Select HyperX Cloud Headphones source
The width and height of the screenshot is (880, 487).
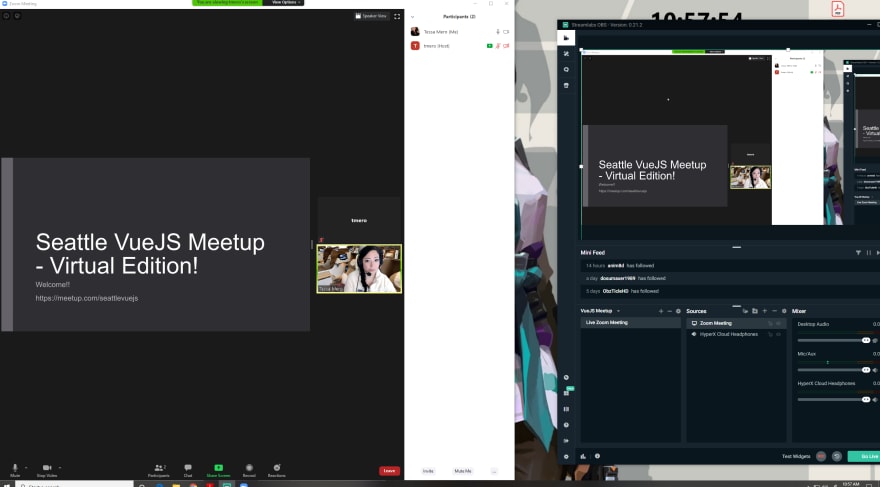pos(736,334)
